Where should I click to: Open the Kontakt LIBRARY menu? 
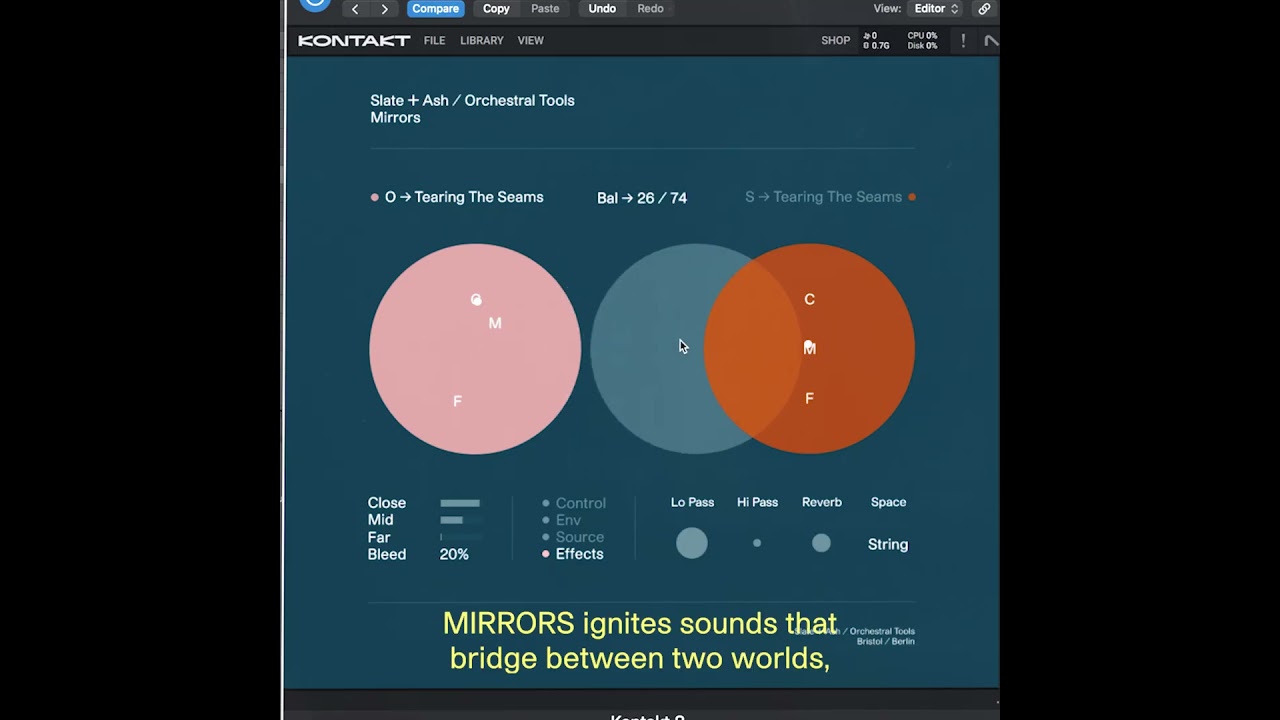point(482,41)
